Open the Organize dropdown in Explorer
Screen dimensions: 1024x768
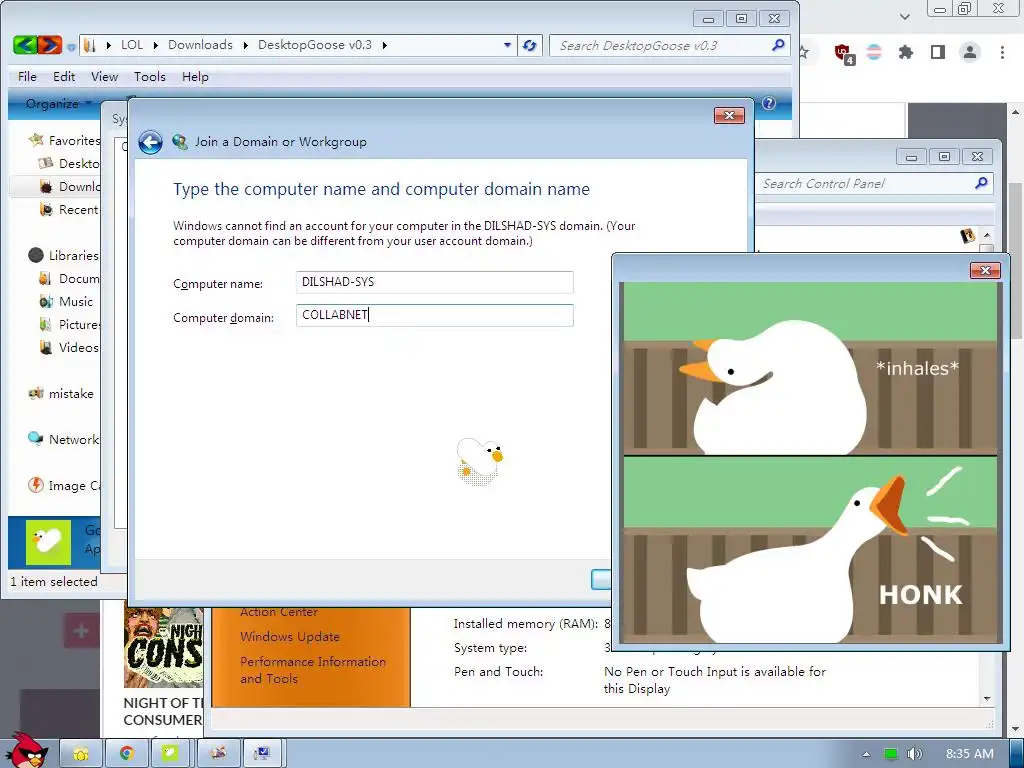coord(58,104)
